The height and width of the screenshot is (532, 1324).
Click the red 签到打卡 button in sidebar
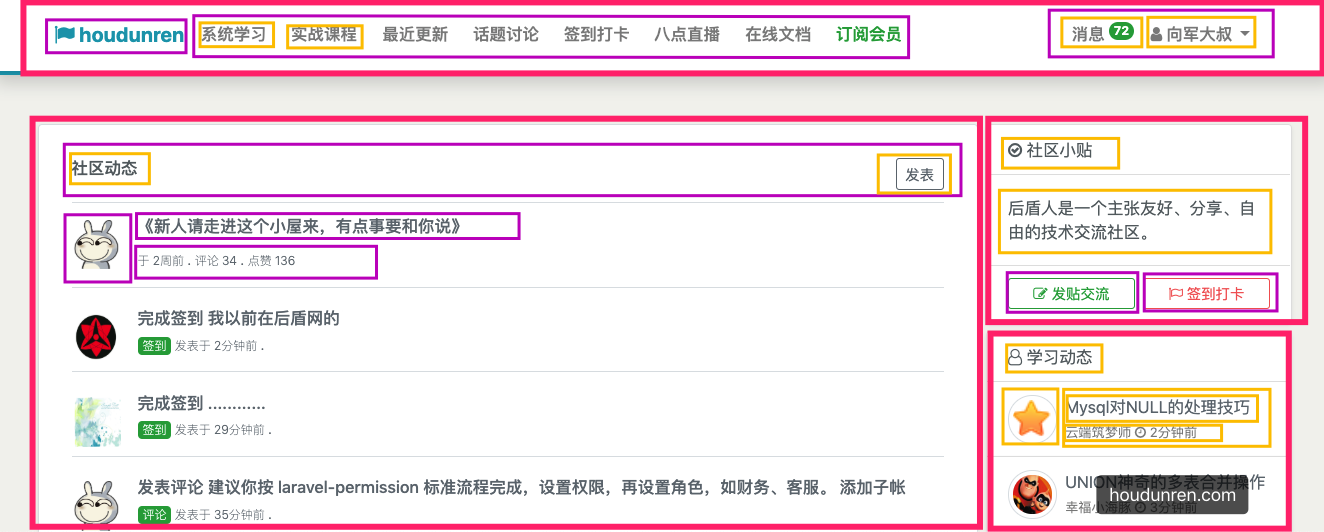coord(1206,294)
